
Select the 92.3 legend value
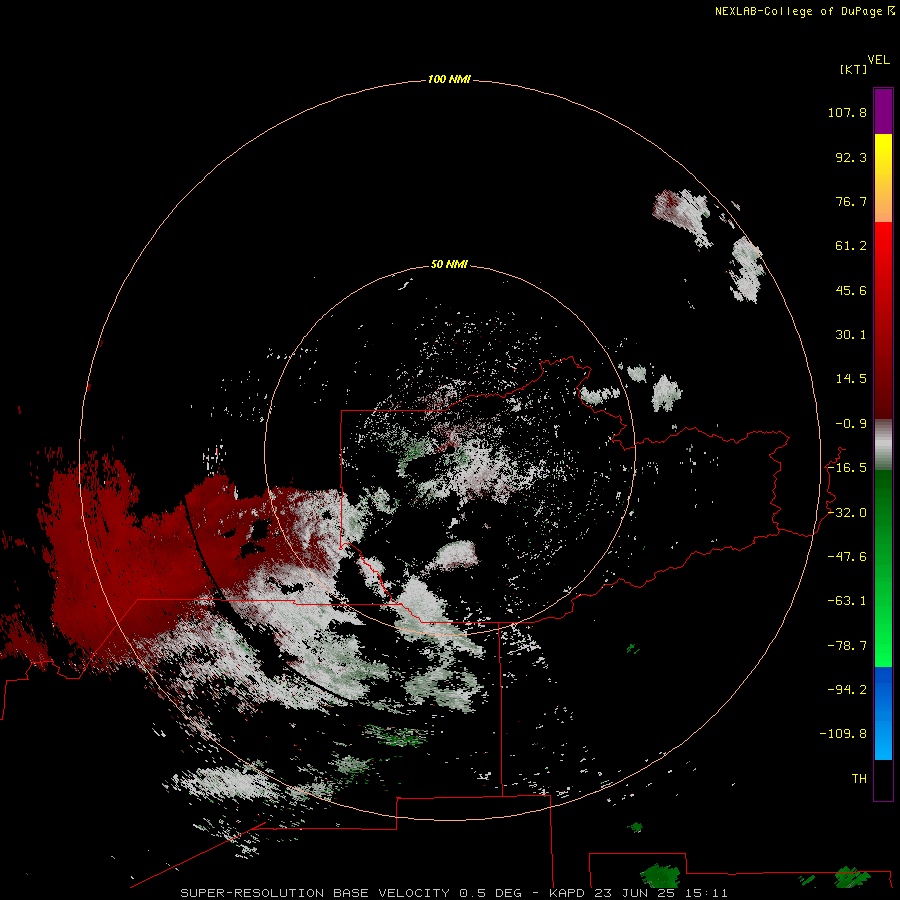click(x=851, y=157)
